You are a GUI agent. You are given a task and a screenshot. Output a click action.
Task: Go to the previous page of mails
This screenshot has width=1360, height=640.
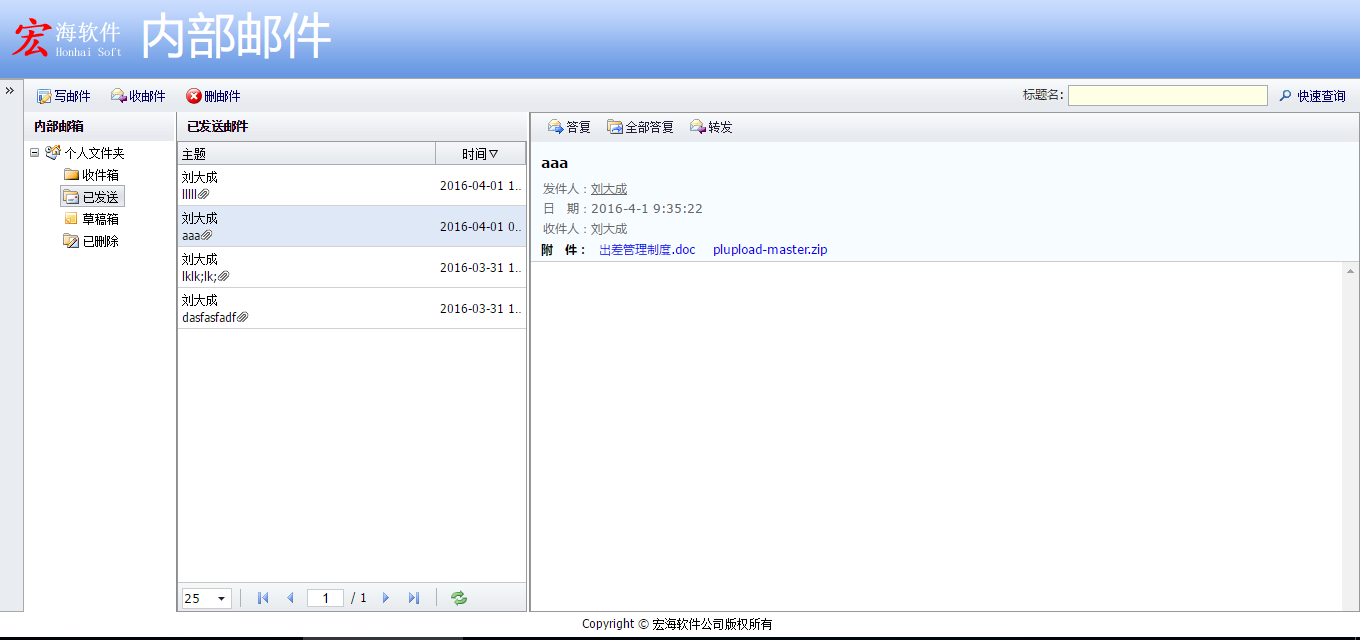291,598
